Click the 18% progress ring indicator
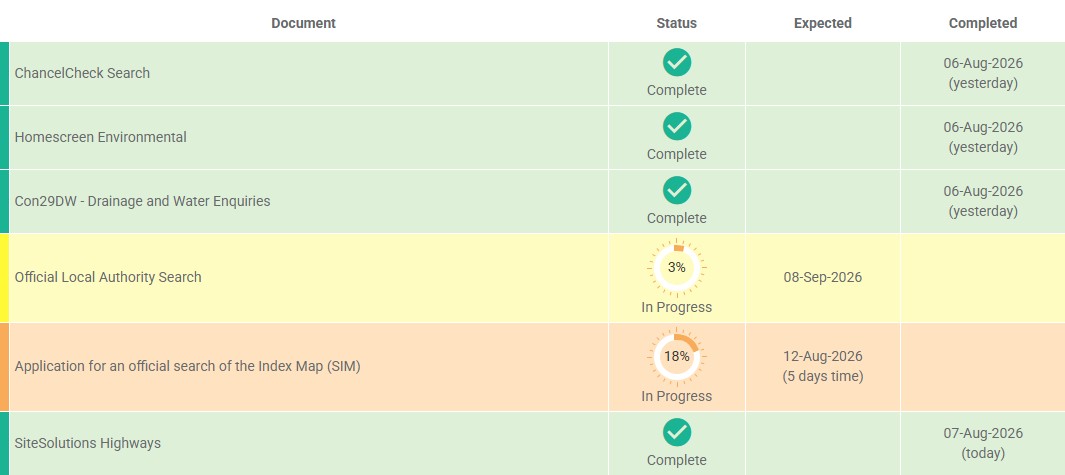1065x475 pixels. 676,357
